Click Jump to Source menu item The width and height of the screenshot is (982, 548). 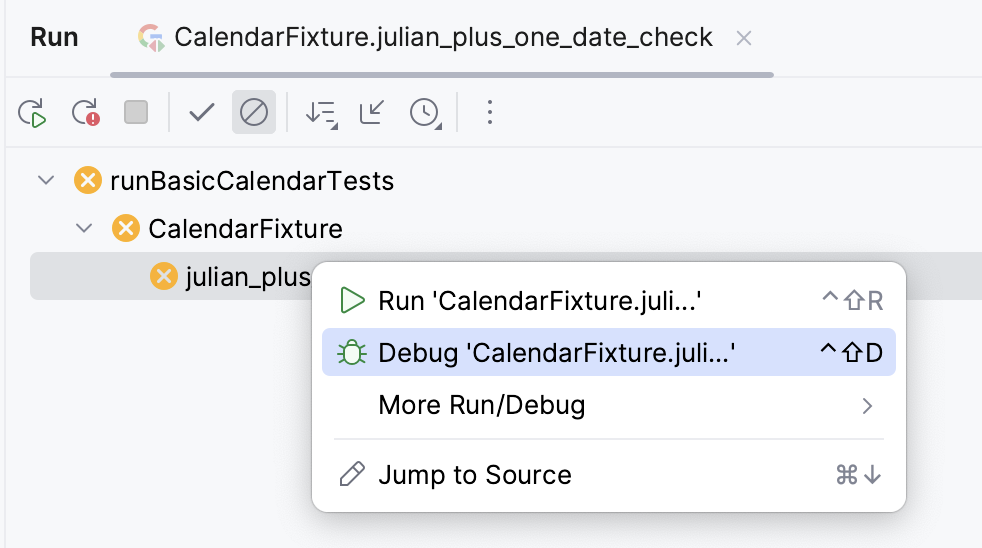coord(475,475)
